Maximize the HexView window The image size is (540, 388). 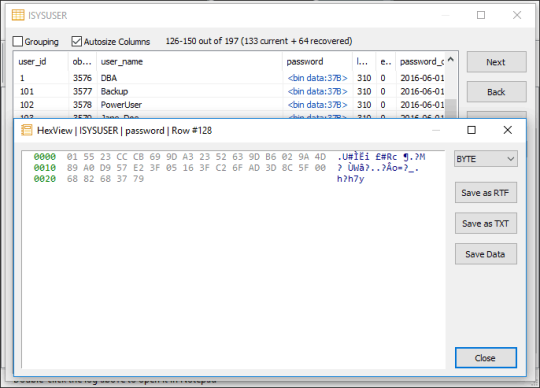[x=471, y=130]
